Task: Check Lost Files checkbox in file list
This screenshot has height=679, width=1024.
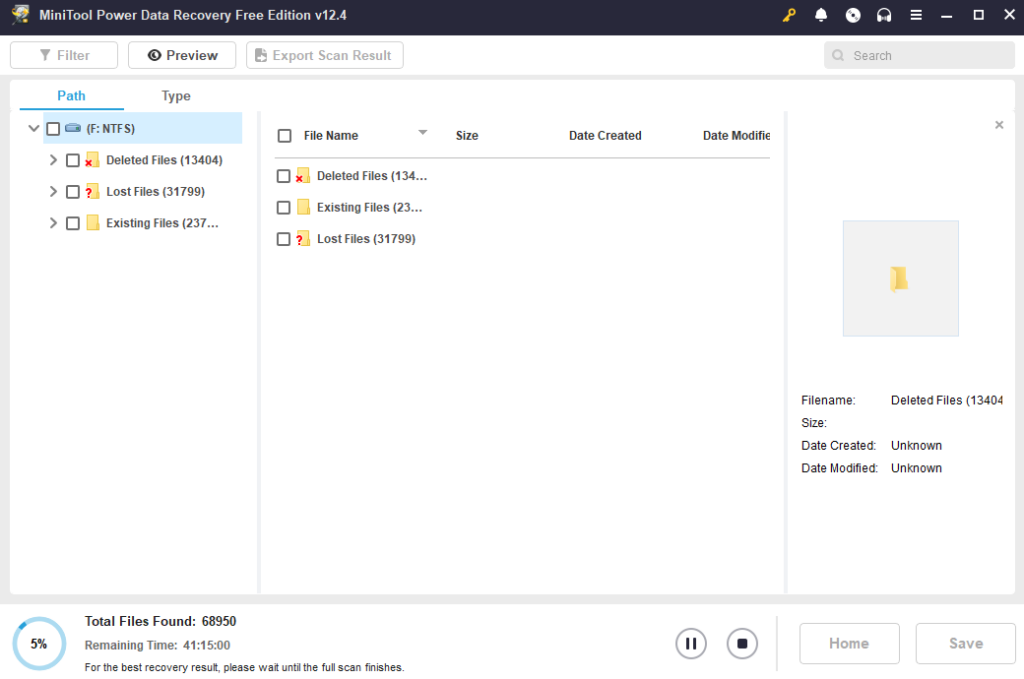Action: coord(283,238)
